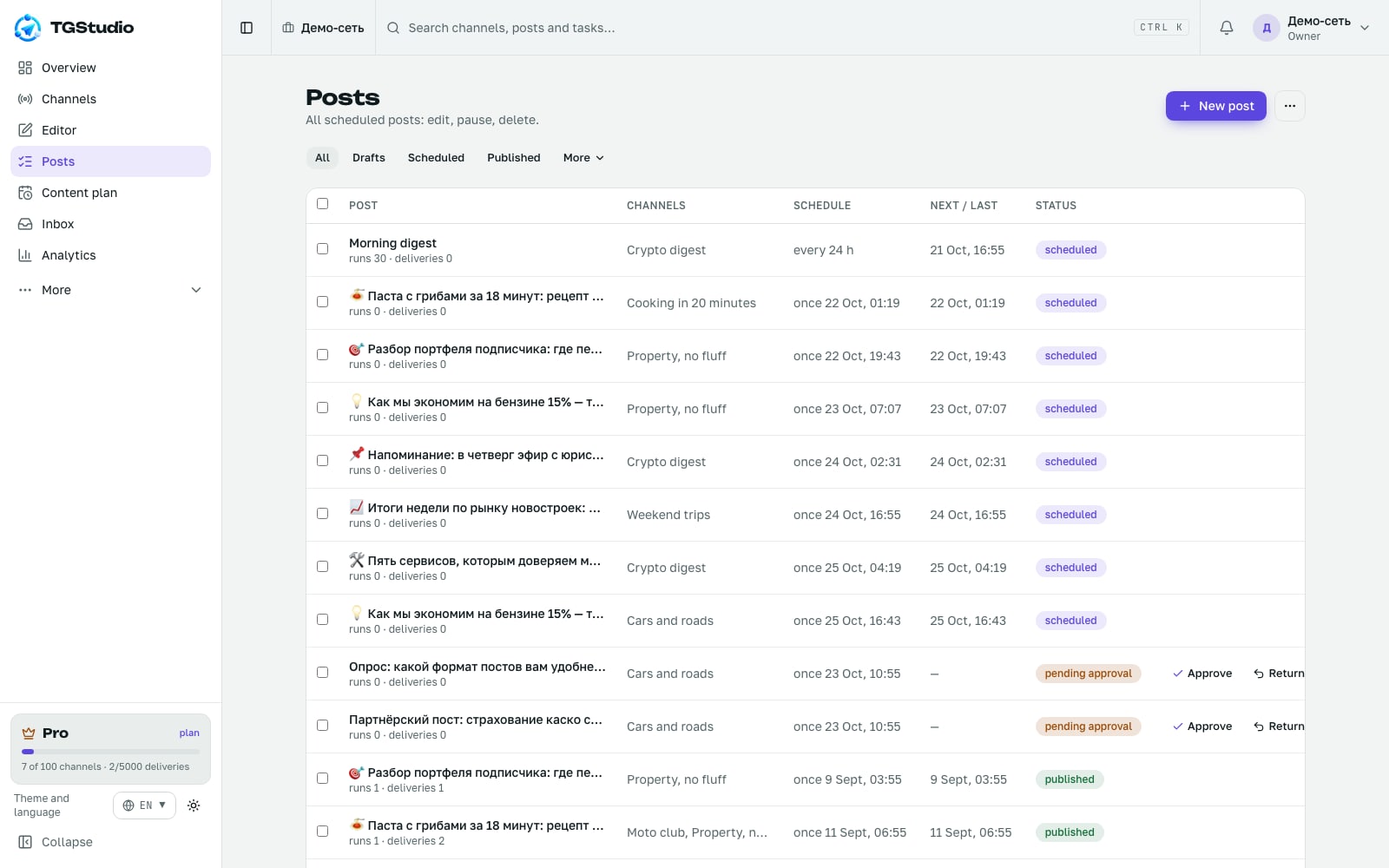Go to Channels in sidebar
Image resolution: width=1389 pixels, height=868 pixels.
click(x=110, y=99)
